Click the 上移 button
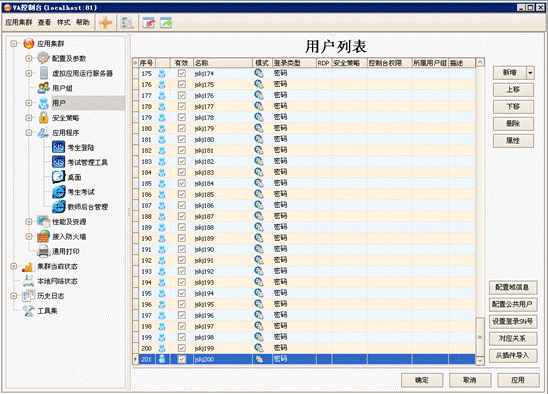Screen dimensions: 548x394 pyautogui.click(x=513, y=90)
